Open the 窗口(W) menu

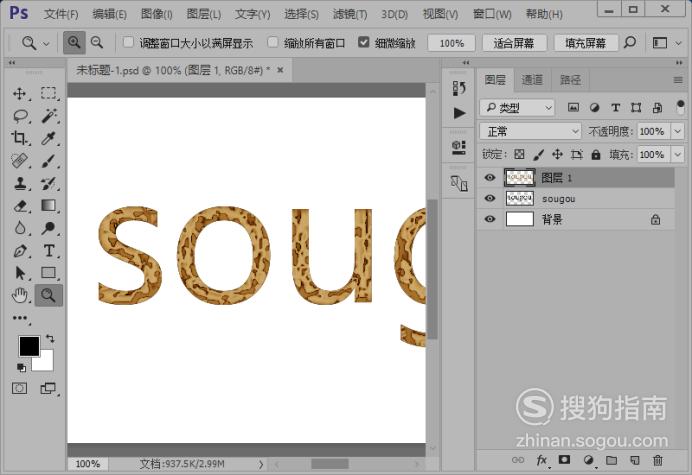click(492, 14)
